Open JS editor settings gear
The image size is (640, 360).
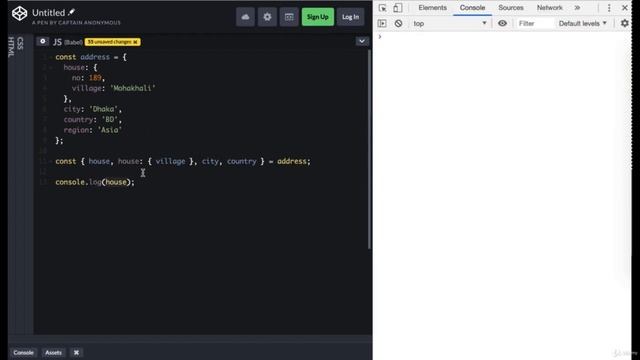tap(42, 41)
